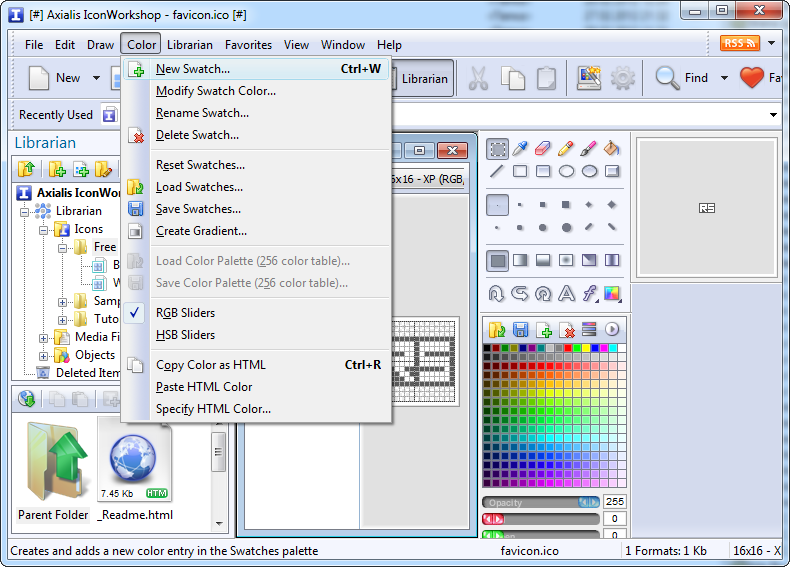Screen dimensions: 790x567
Task: Click the globe icon below the Librarian tree
Action: pos(26,399)
